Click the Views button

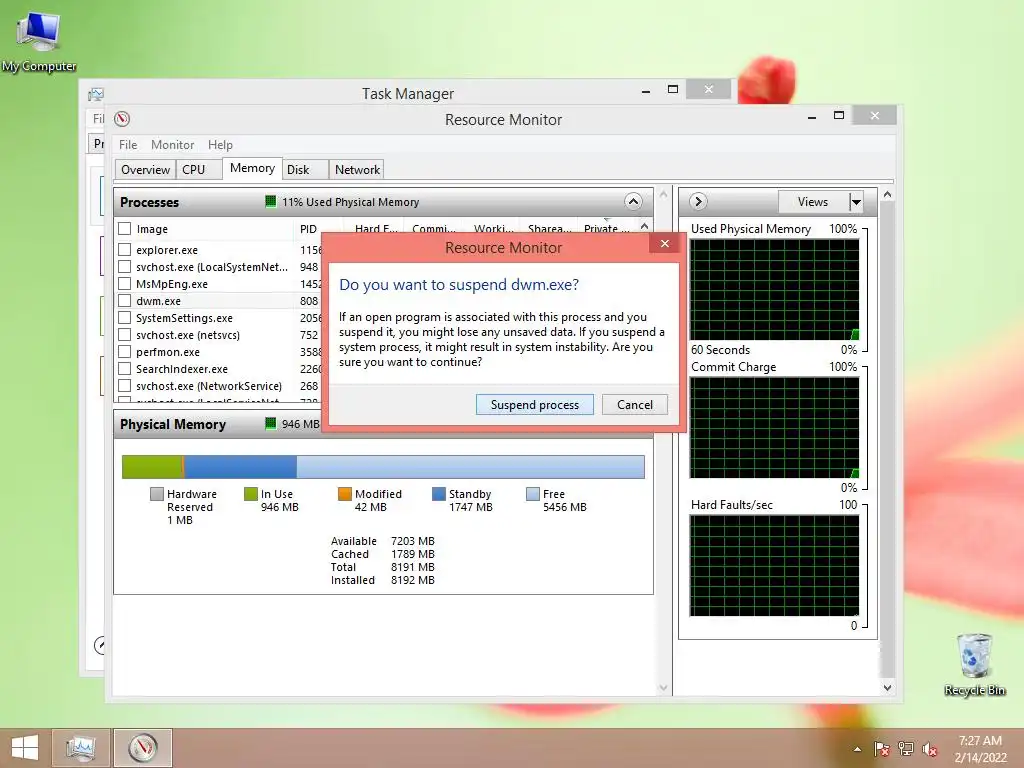click(813, 202)
